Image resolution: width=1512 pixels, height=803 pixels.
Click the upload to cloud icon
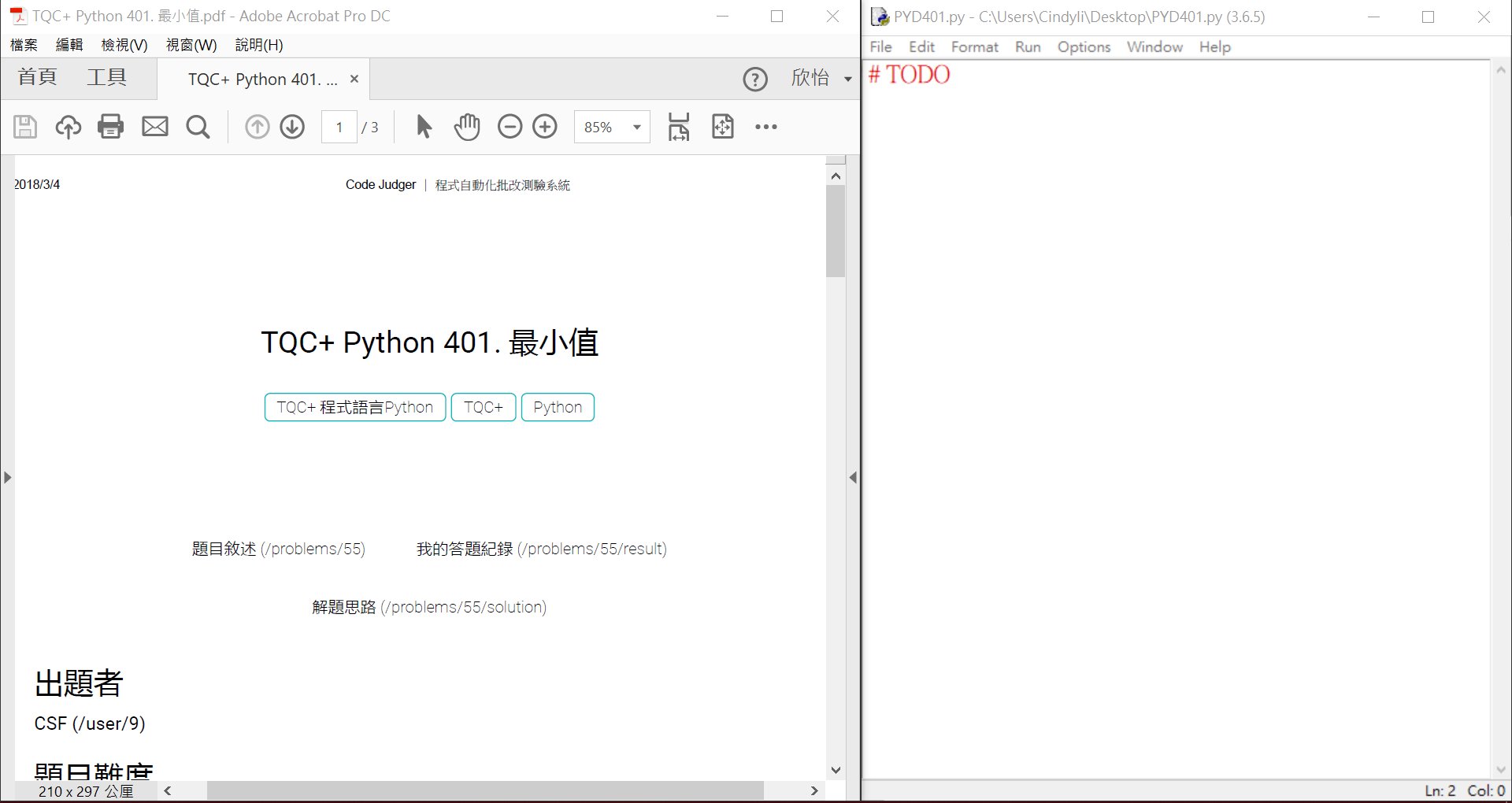(68, 127)
